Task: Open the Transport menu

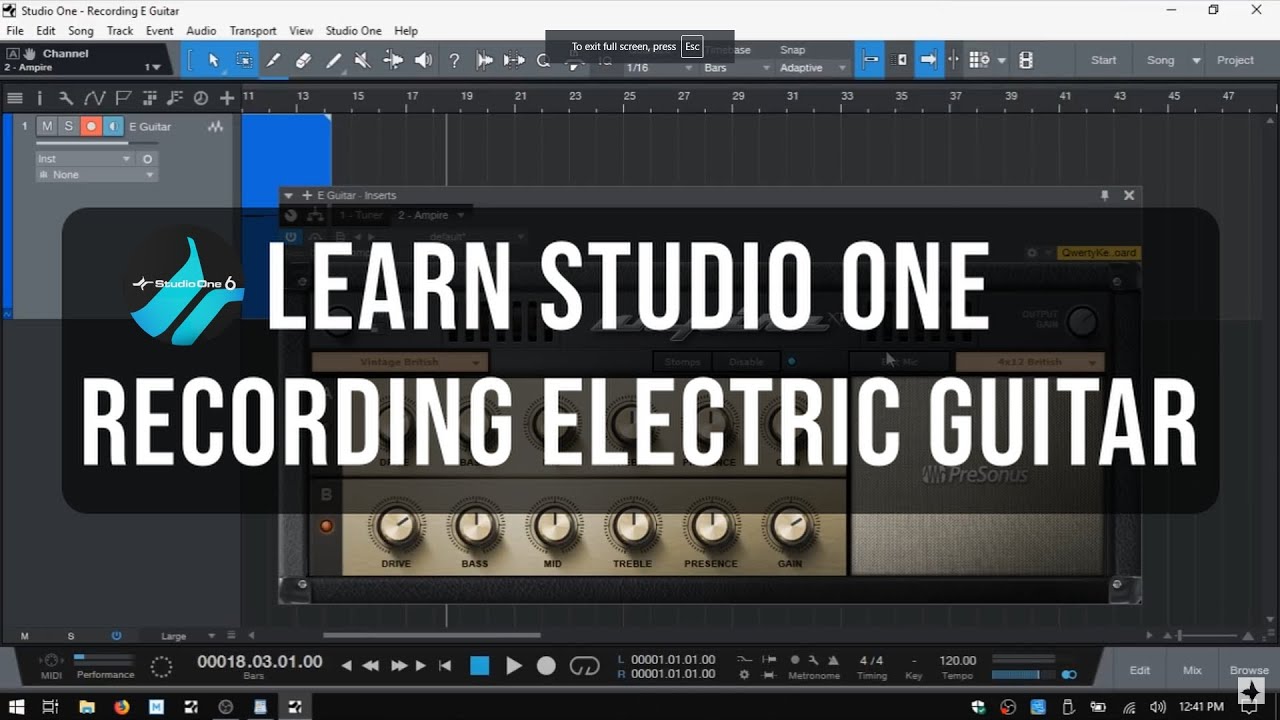Action: pyautogui.click(x=253, y=31)
